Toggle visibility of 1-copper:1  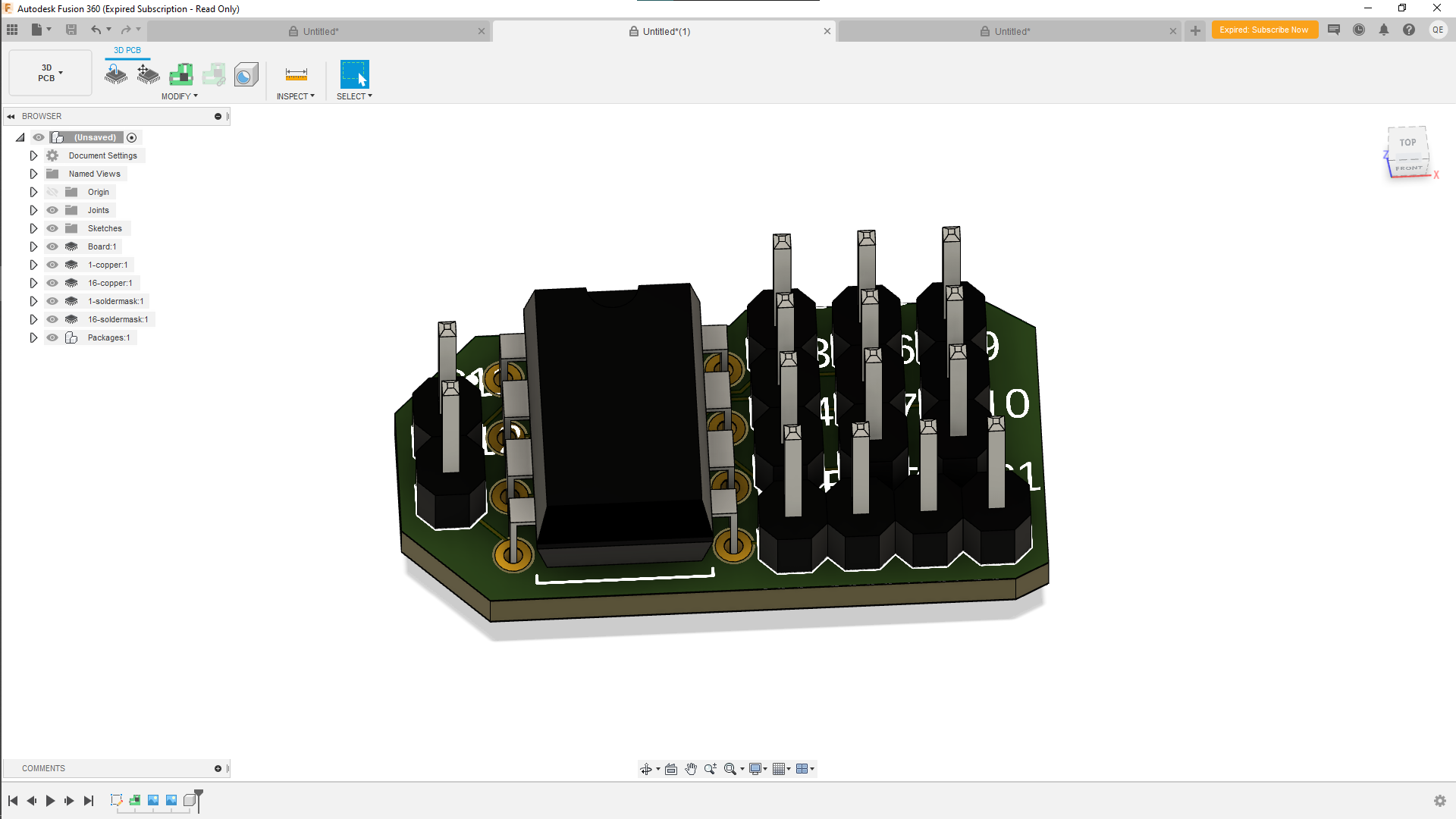coord(52,265)
